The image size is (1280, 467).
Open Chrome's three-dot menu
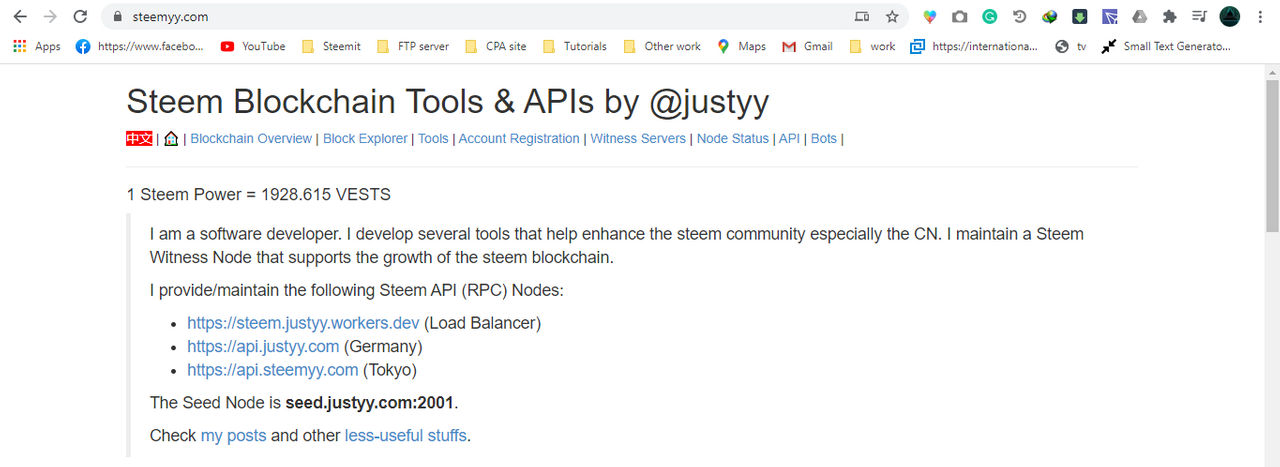pyautogui.click(x=1260, y=17)
